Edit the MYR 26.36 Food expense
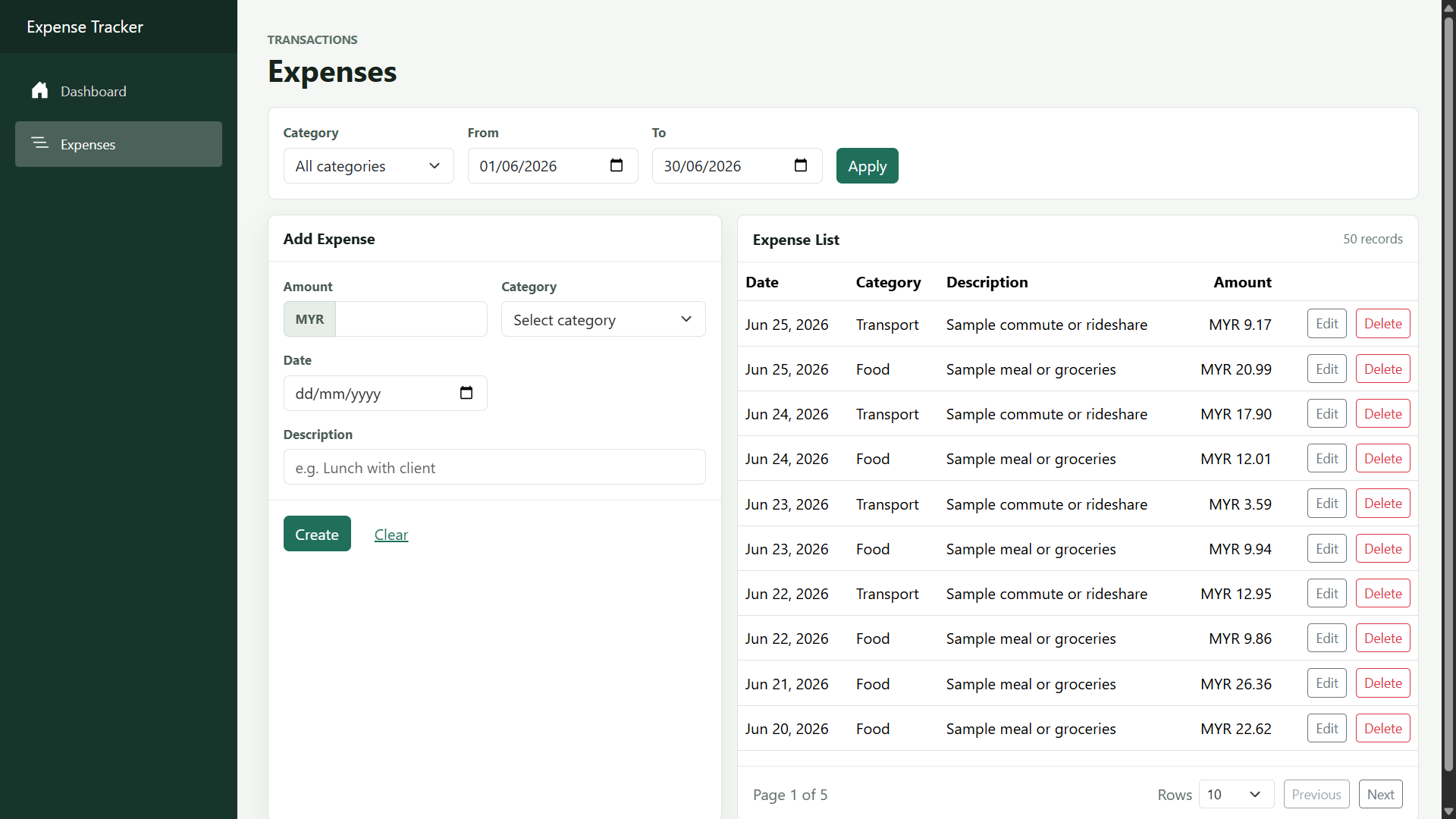This screenshot has width=1456, height=819. [1327, 683]
